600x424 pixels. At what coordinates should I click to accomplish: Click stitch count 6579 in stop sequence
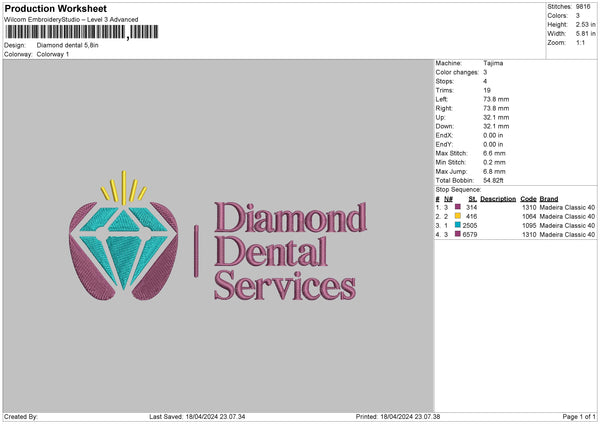click(470, 235)
